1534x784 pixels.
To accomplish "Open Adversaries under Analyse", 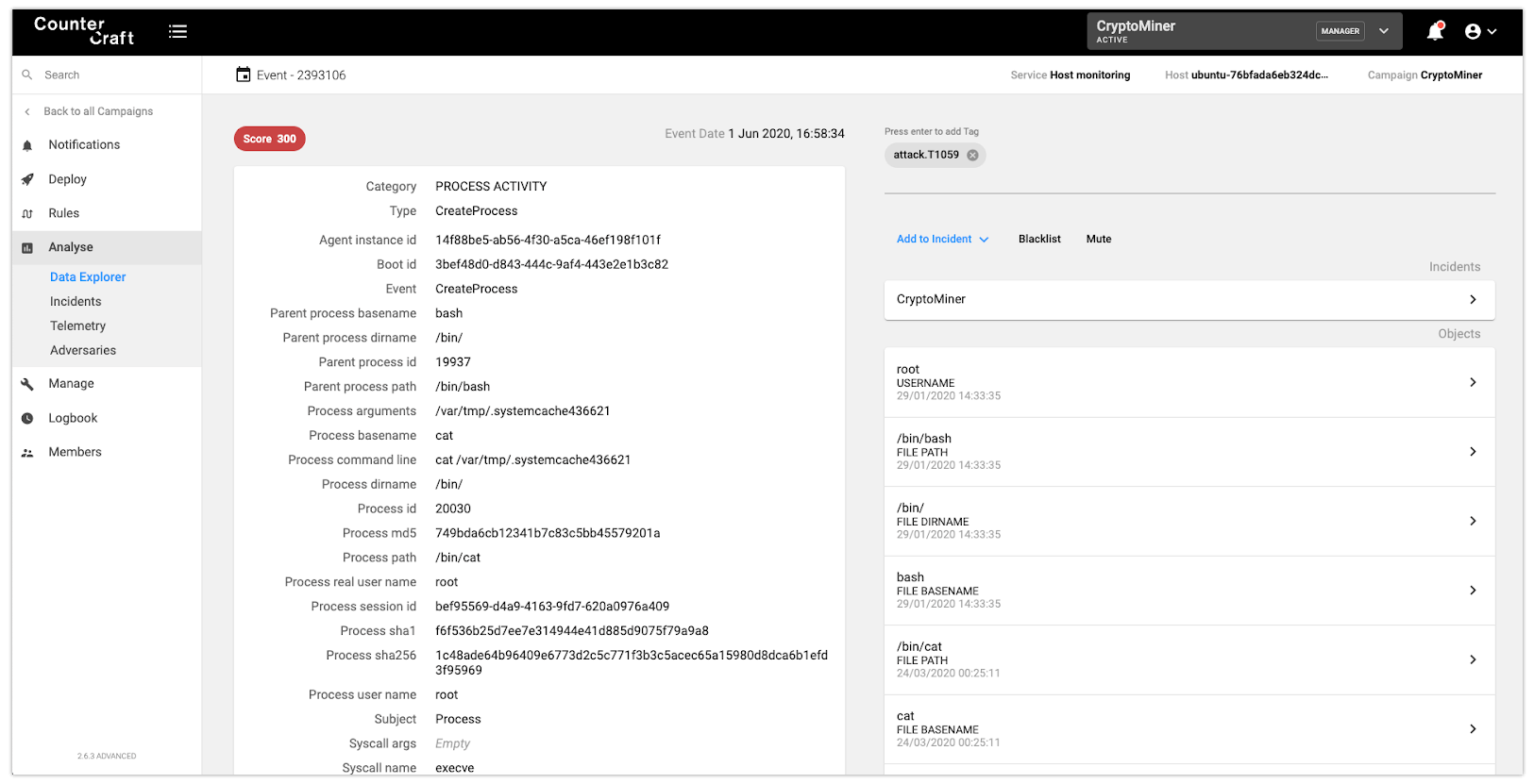I will (x=83, y=350).
